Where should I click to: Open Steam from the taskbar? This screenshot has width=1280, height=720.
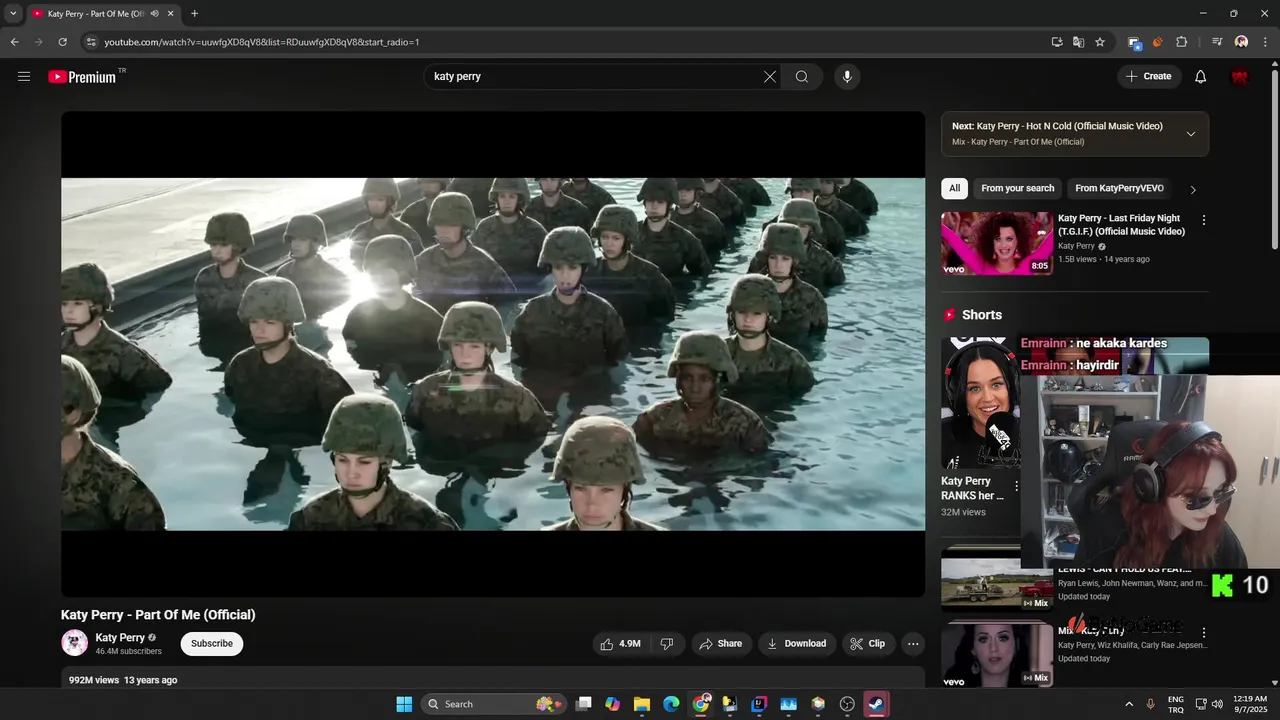point(876,704)
